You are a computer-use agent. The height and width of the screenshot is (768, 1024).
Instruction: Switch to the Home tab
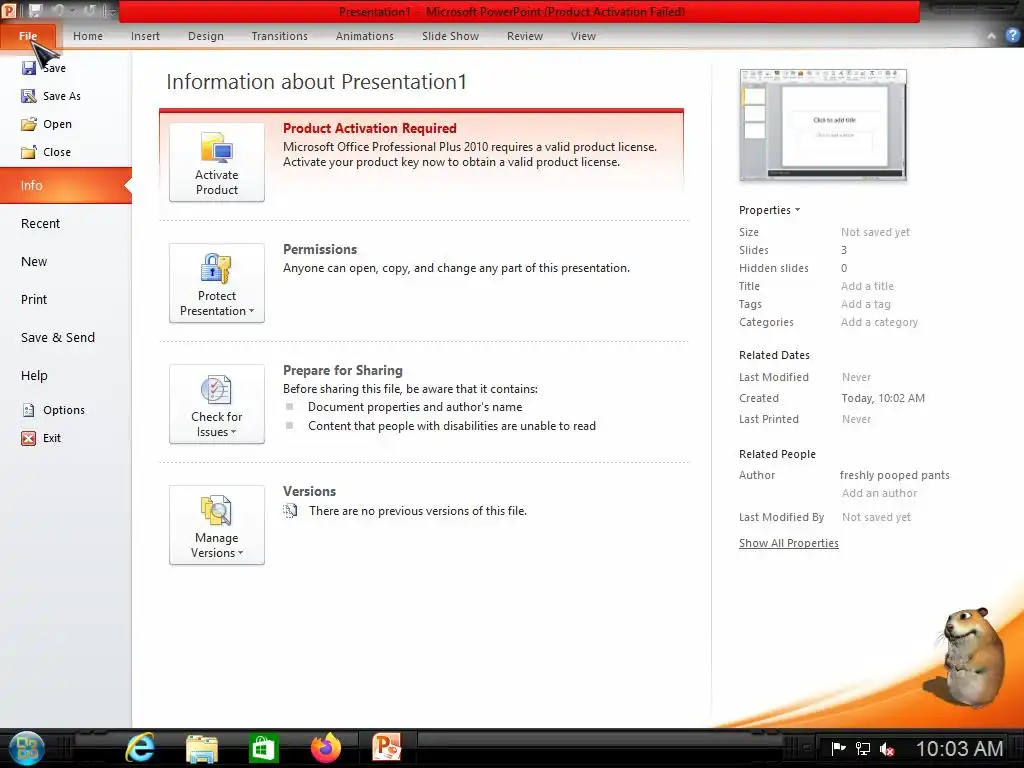(88, 36)
